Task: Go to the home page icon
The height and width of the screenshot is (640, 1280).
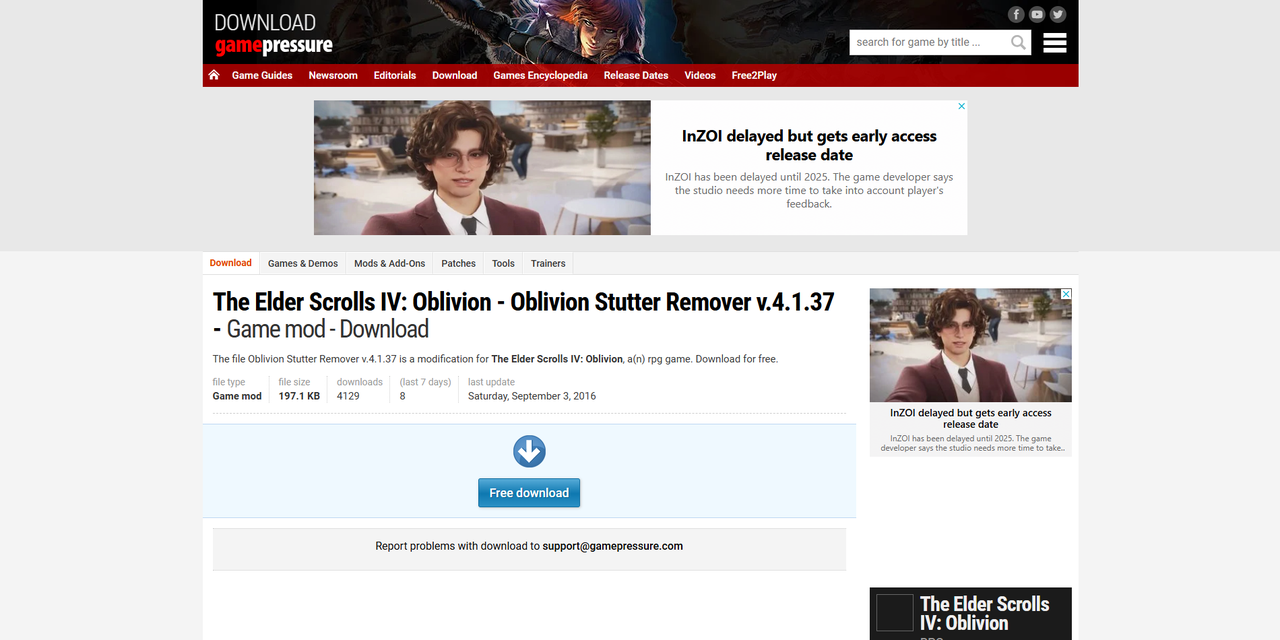Action: pyautogui.click(x=214, y=75)
